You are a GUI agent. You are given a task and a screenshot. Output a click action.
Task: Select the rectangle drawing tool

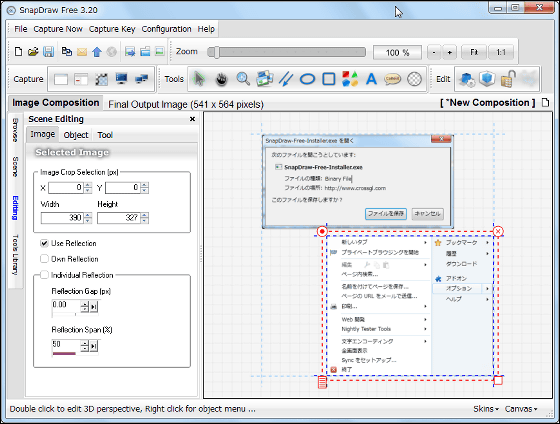pos(329,79)
